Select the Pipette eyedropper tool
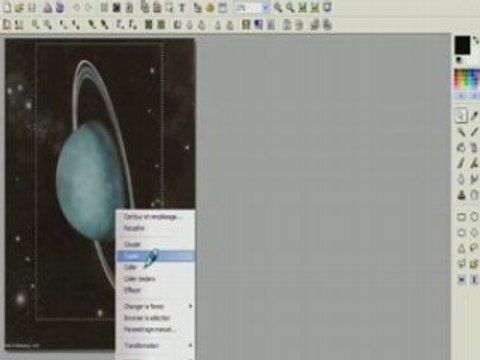The height and width of the screenshot is (360, 480). pyautogui.click(x=474, y=116)
